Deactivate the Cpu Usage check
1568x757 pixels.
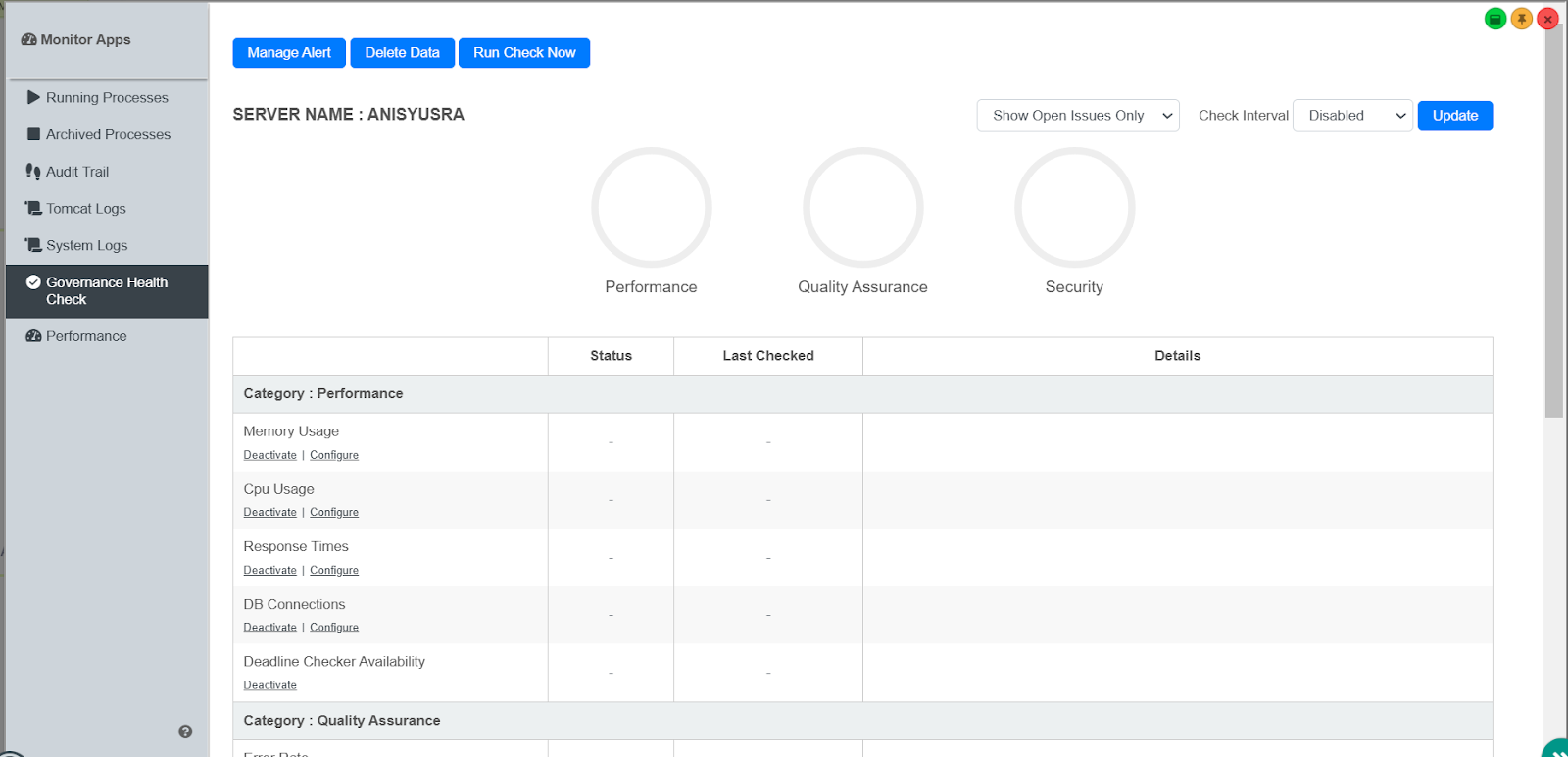(269, 512)
